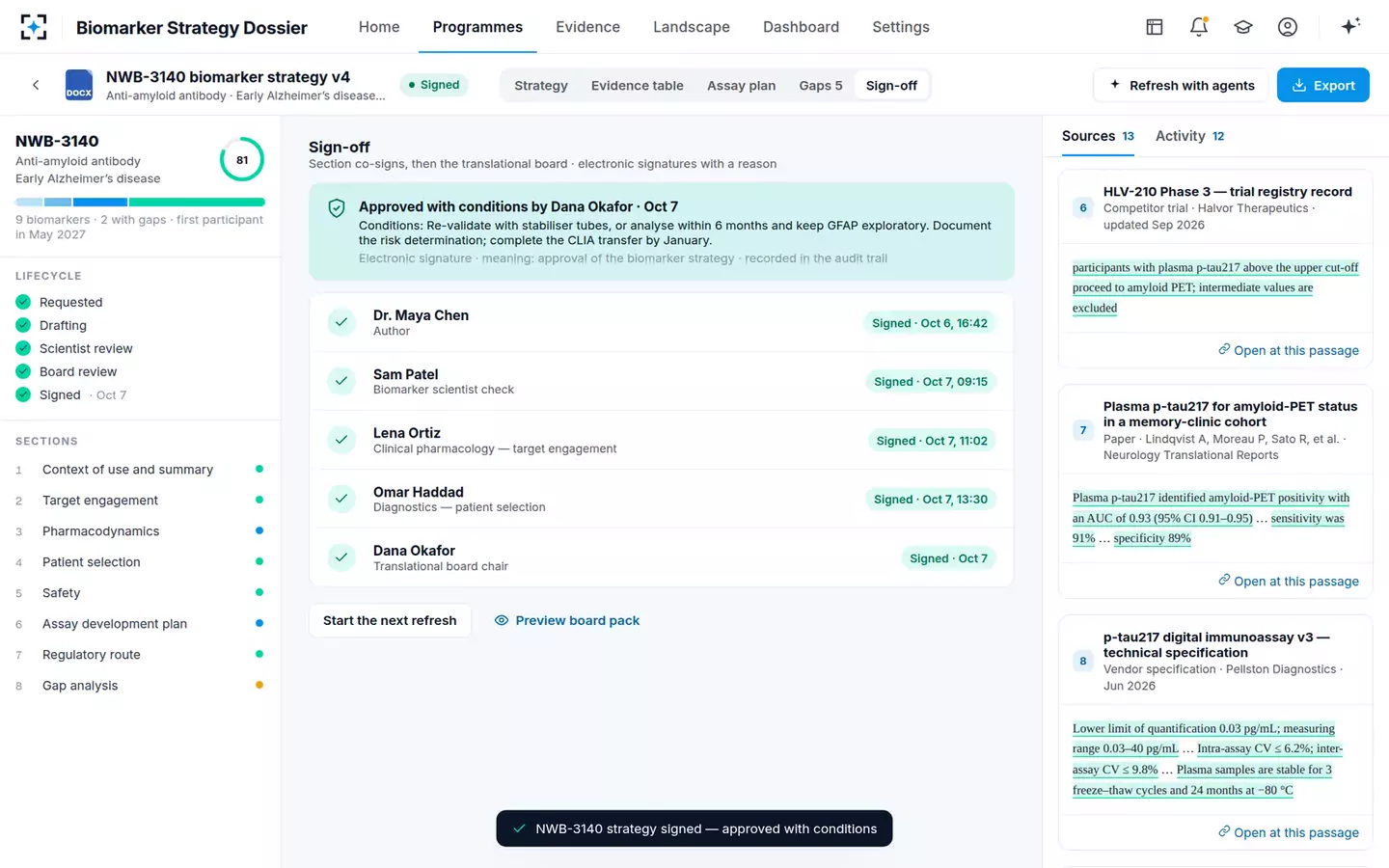Click the DOCX file icon
The height and width of the screenshot is (868, 1389).
pos(79,85)
